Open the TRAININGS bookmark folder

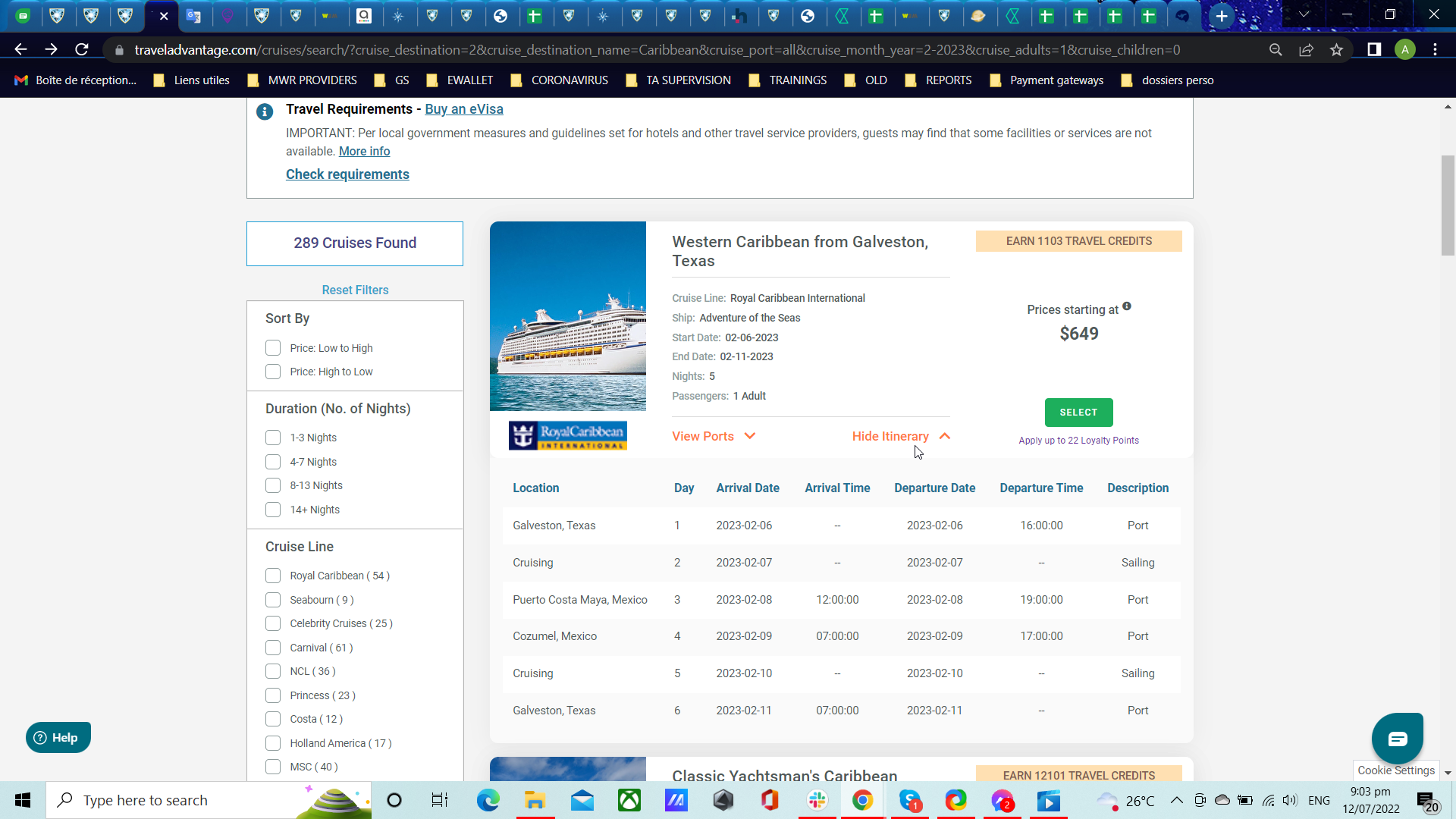787,80
